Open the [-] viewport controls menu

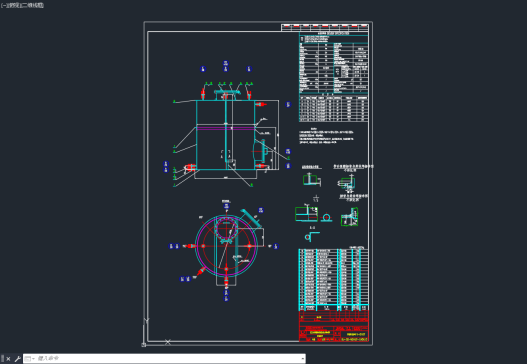[3, 5]
